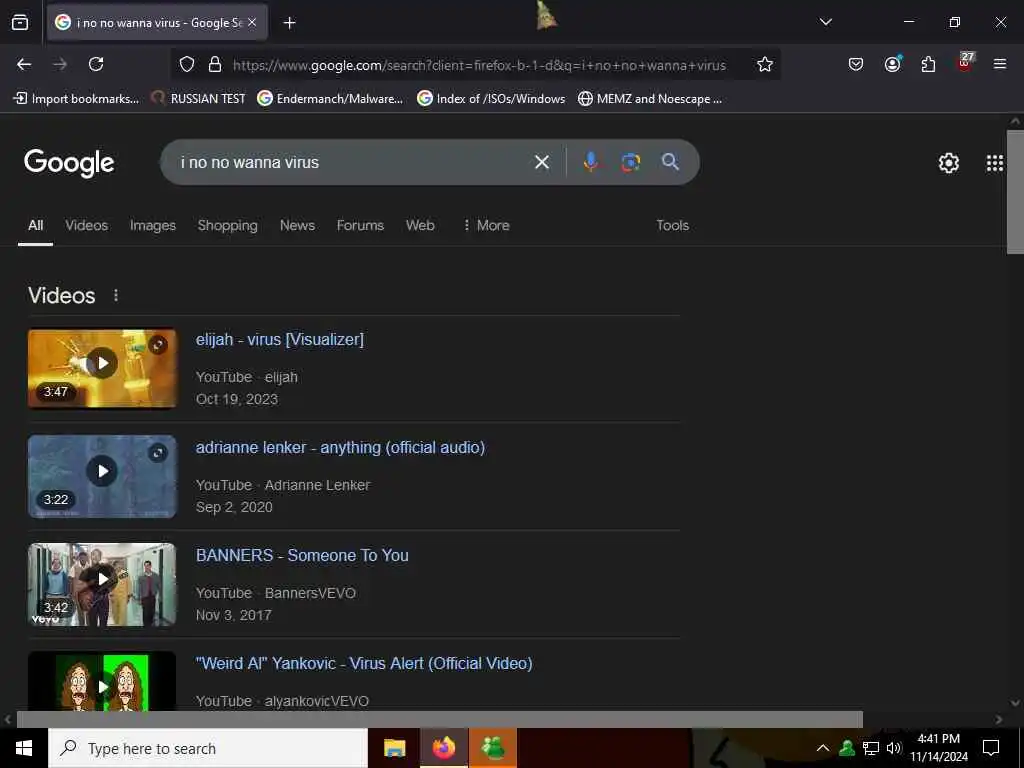This screenshot has height=768, width=1024.
Task: Start voice search with microphone icon
Action: 590,162
